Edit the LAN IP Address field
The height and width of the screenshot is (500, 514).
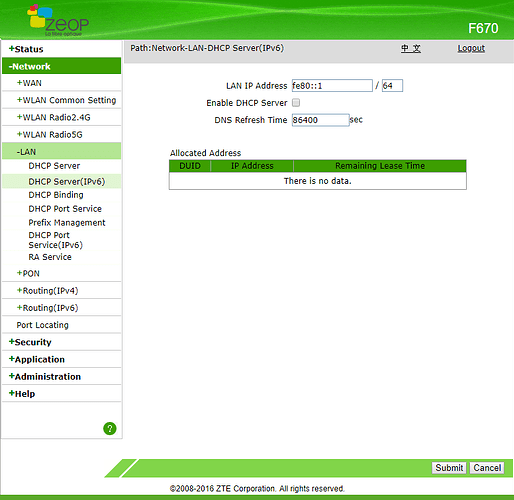click(332, 86)
